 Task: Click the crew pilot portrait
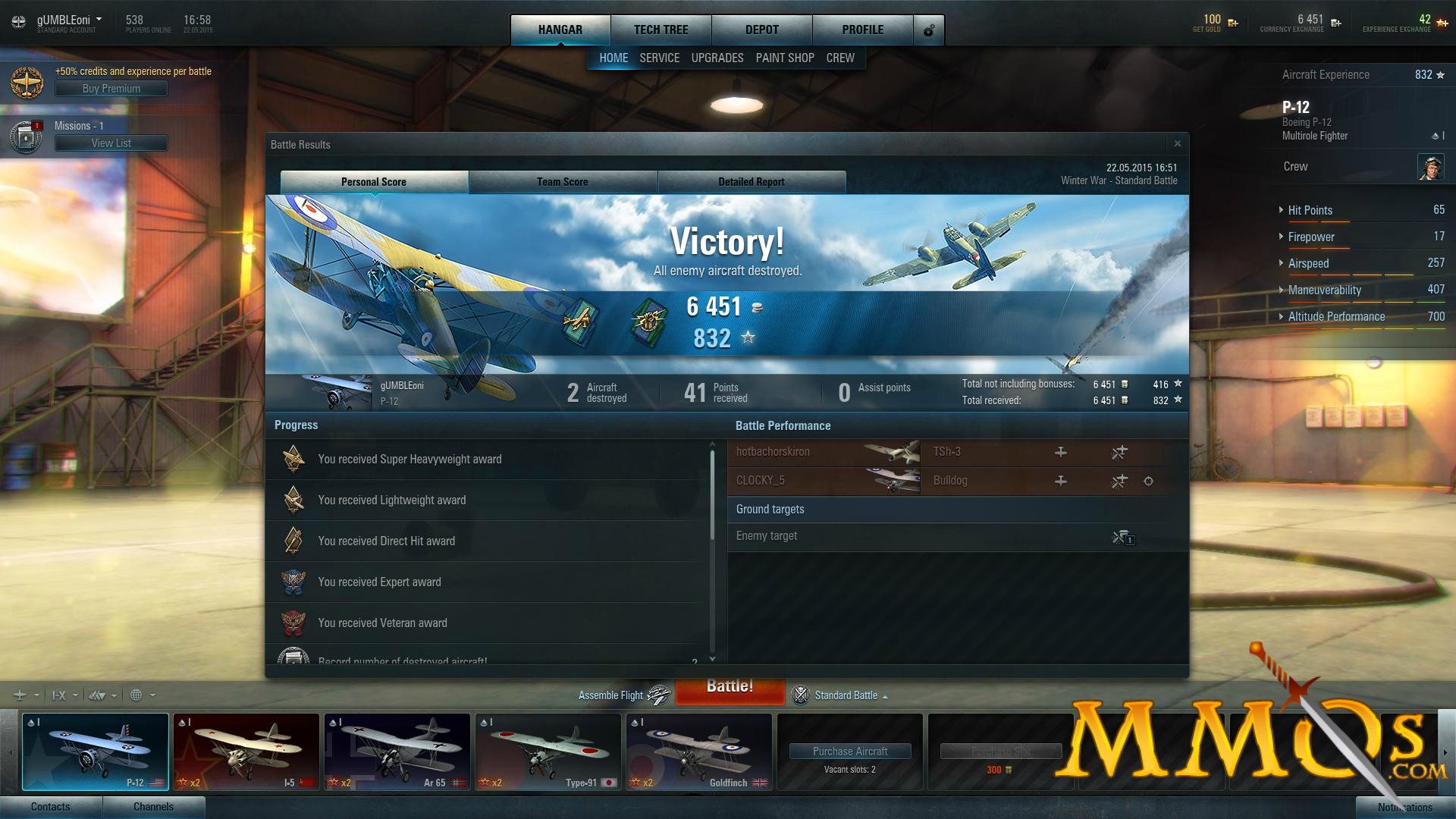coord(1430,167)
